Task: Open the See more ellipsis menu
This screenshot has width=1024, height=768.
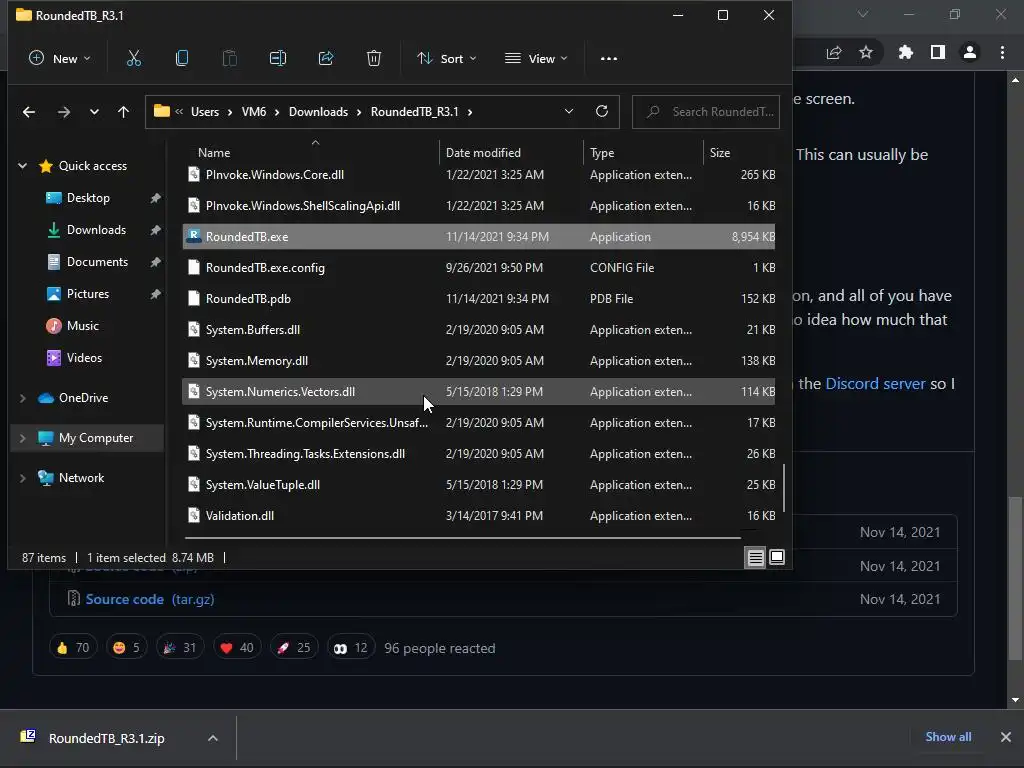Action: [609, 59]
